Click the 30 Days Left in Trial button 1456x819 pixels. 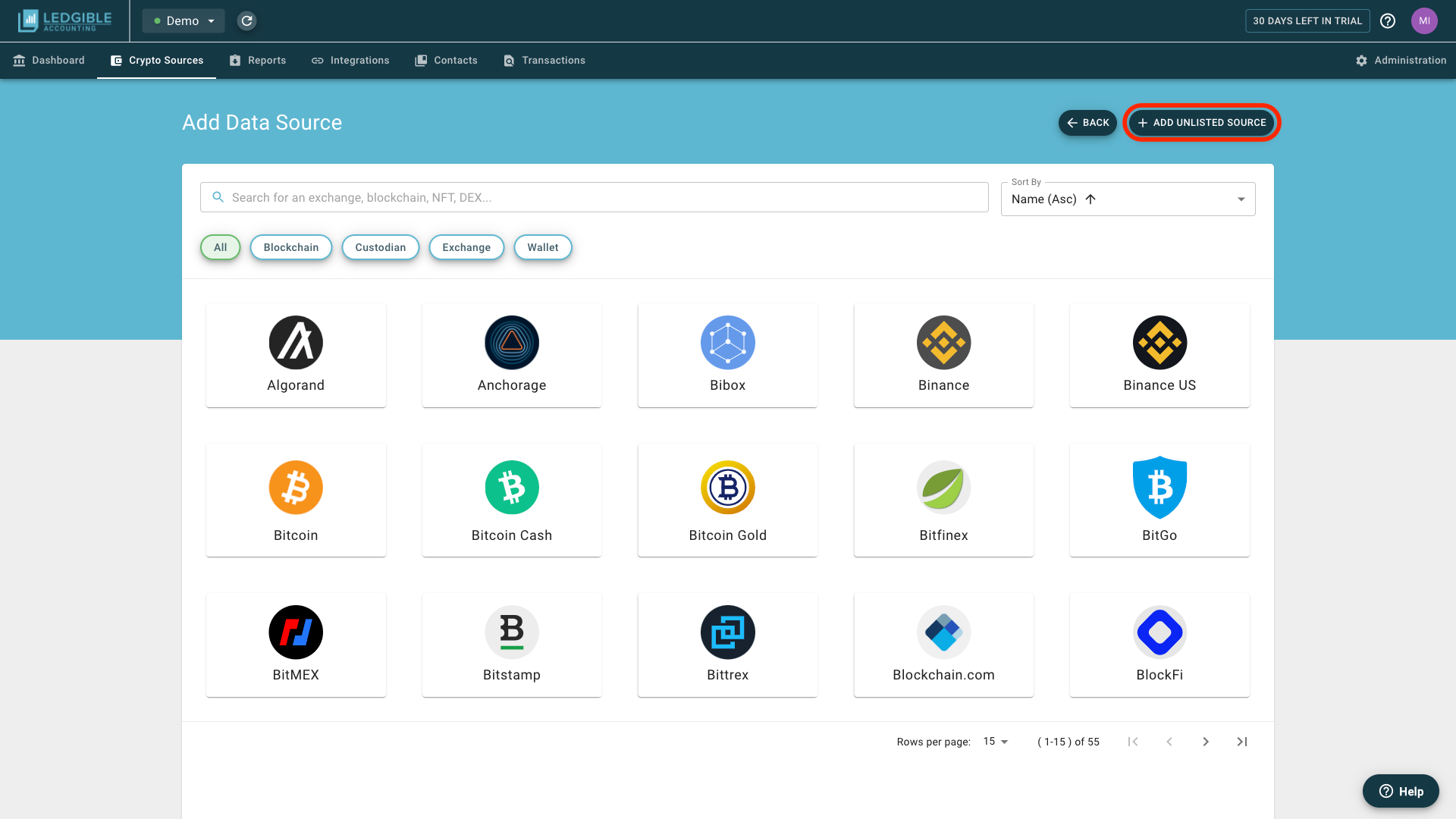point(1307,20)
